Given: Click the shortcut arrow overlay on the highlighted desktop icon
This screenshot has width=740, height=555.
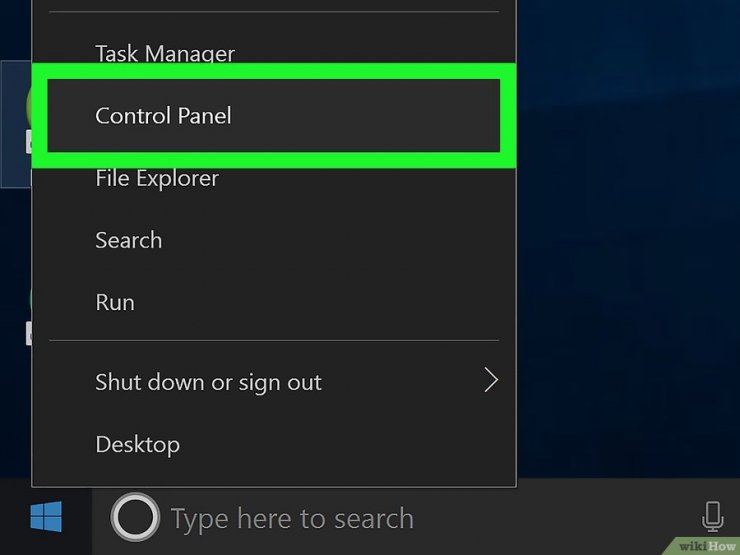Looking at the screenshot, I should click(x=29, y=144).
